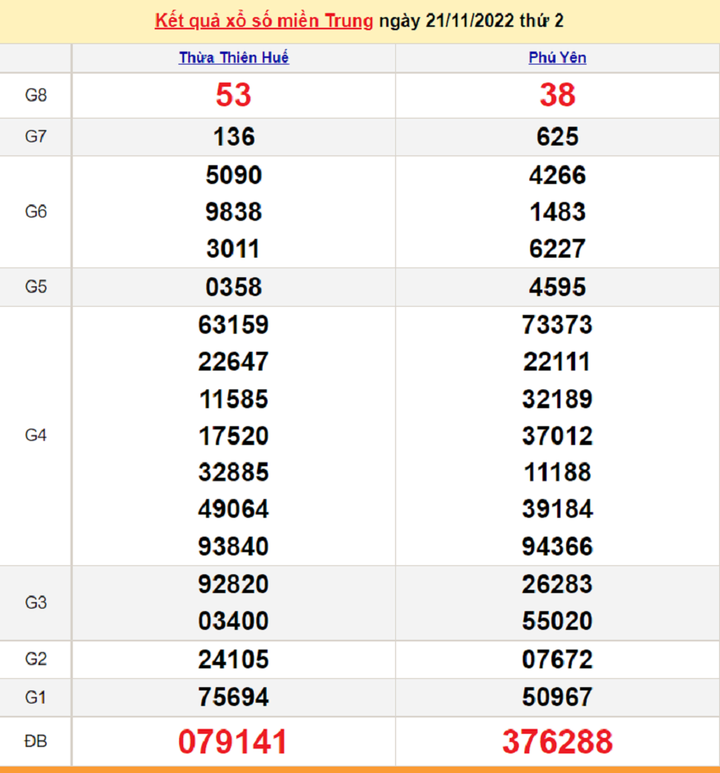Image resolution: width=720 pixels, height=773 pixels.
Task: Open the Phú Yên province link
Action: point(557,58)
